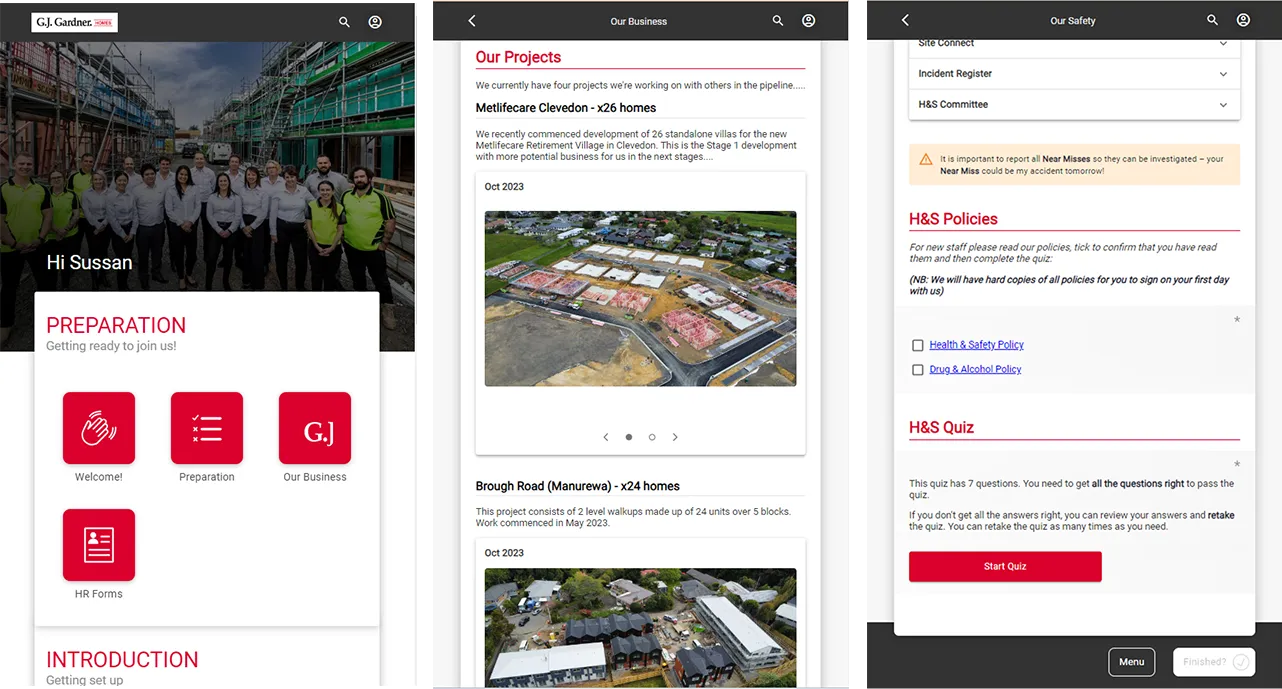Click 'Oct 2023' date above Metlifecare photo
The image size is (1282, 689).
pyautogui.click(x=504, y=187)
